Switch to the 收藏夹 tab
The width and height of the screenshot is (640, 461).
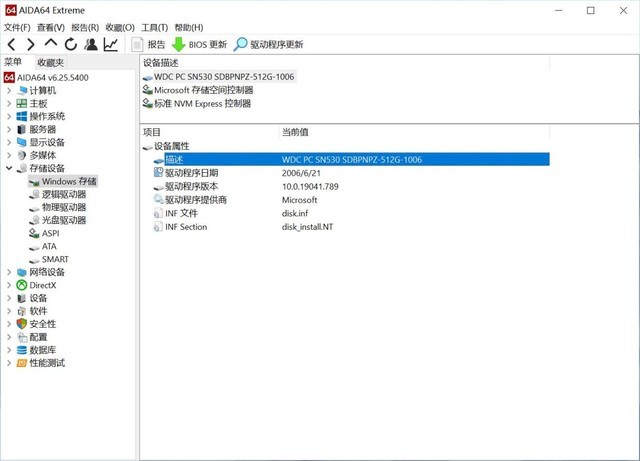click(x=51, y=62)
